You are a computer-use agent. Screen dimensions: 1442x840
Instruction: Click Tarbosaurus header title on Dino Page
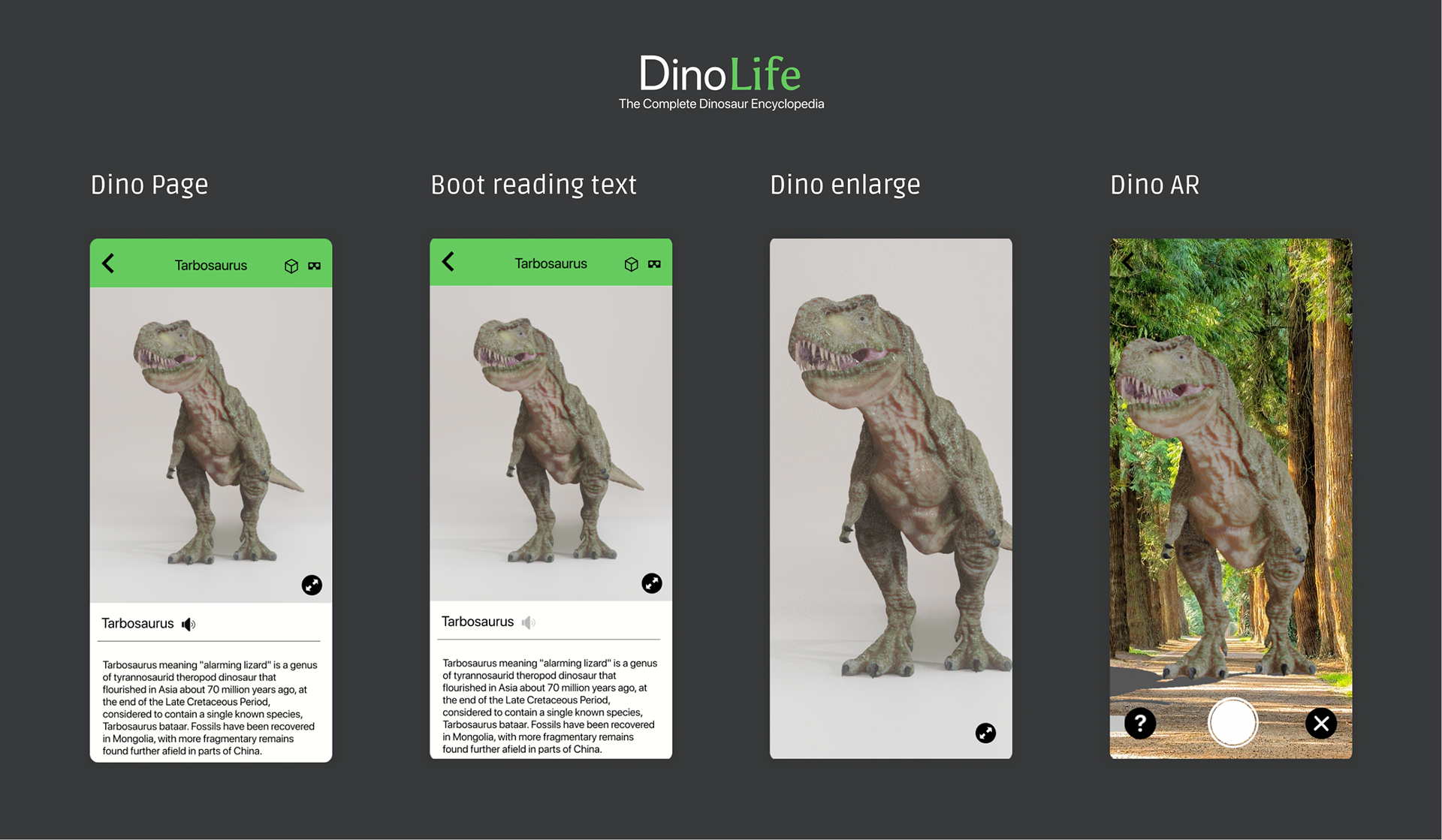pyautogui.click(x=211, y=266)
